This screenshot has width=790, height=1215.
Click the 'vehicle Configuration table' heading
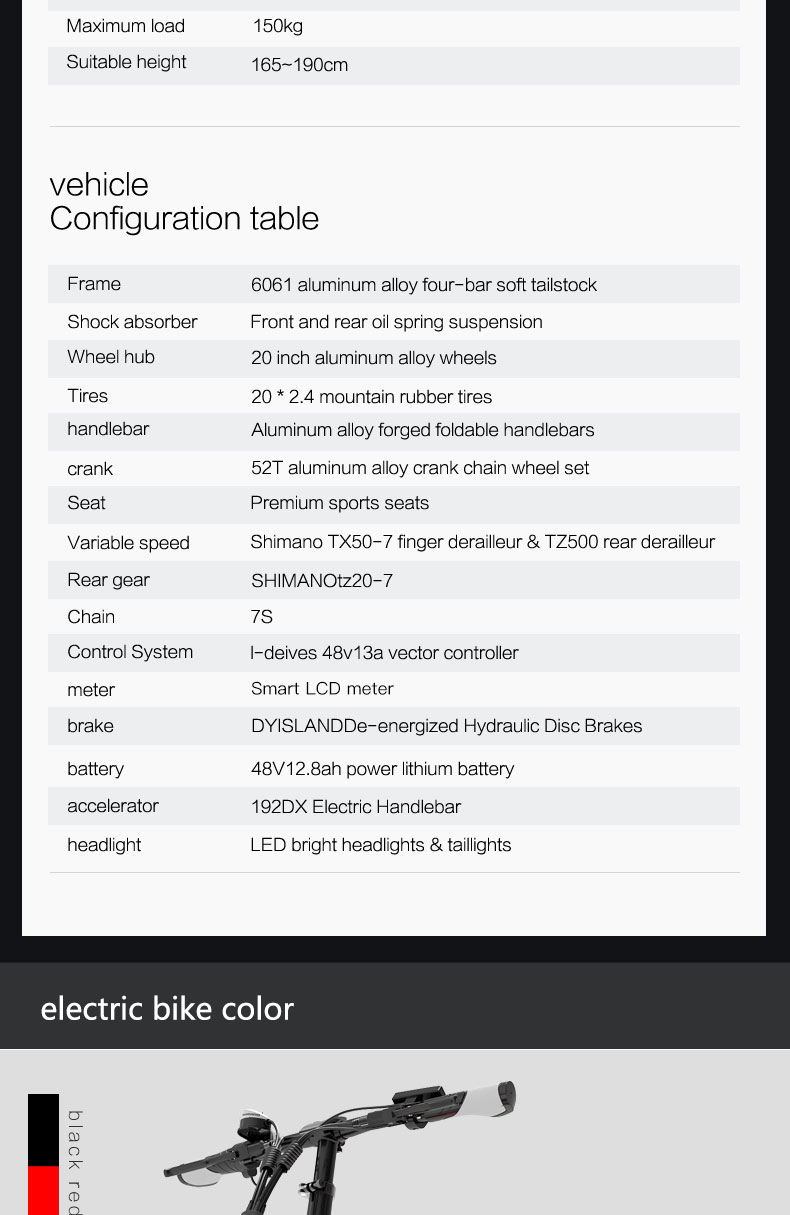click(184, 201)
